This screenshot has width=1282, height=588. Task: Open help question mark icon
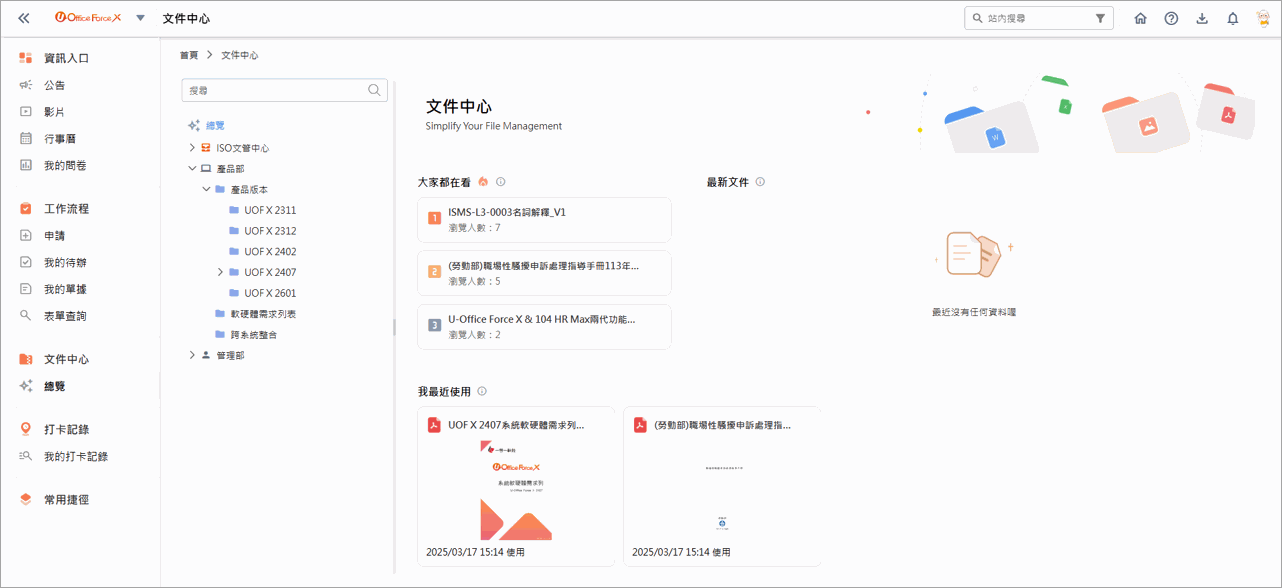1171,18
